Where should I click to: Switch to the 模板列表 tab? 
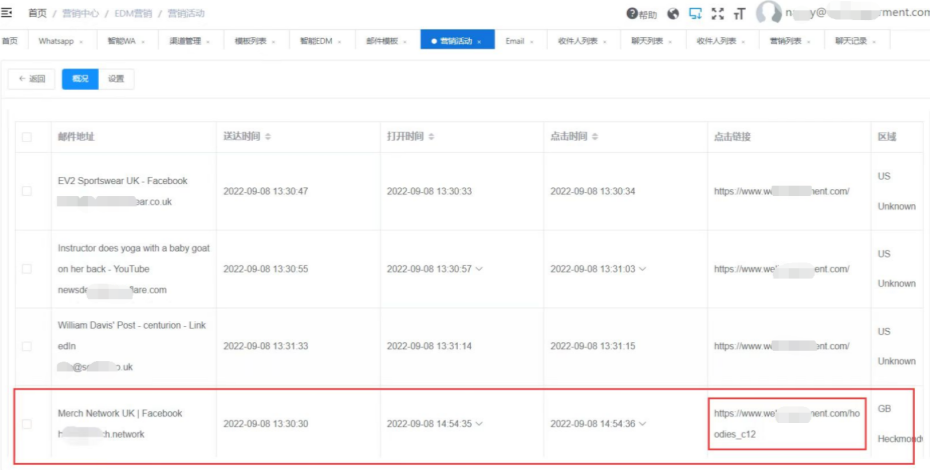click(250, 42)
